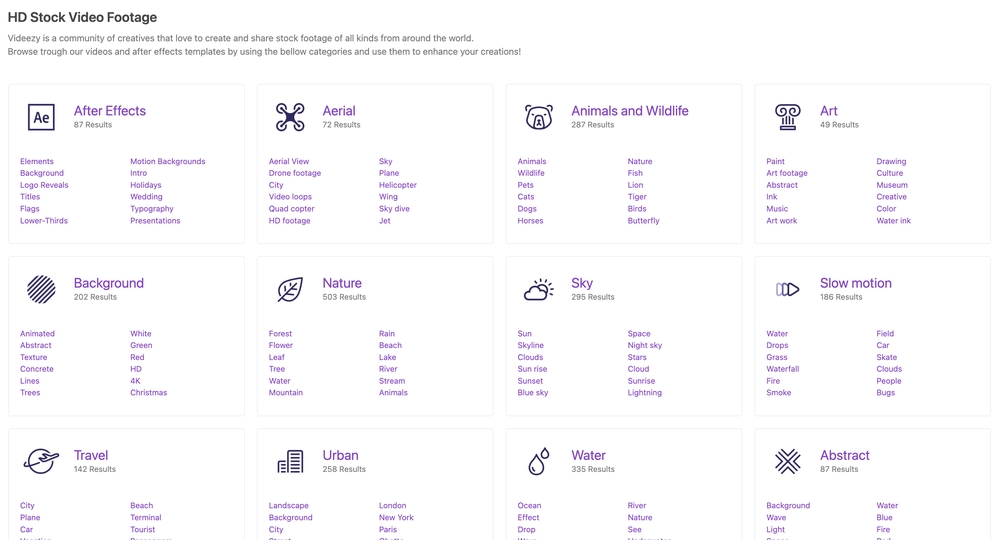Click the Water droplet icon
The height and width of the screenshot is (540, 1000).
538,461
